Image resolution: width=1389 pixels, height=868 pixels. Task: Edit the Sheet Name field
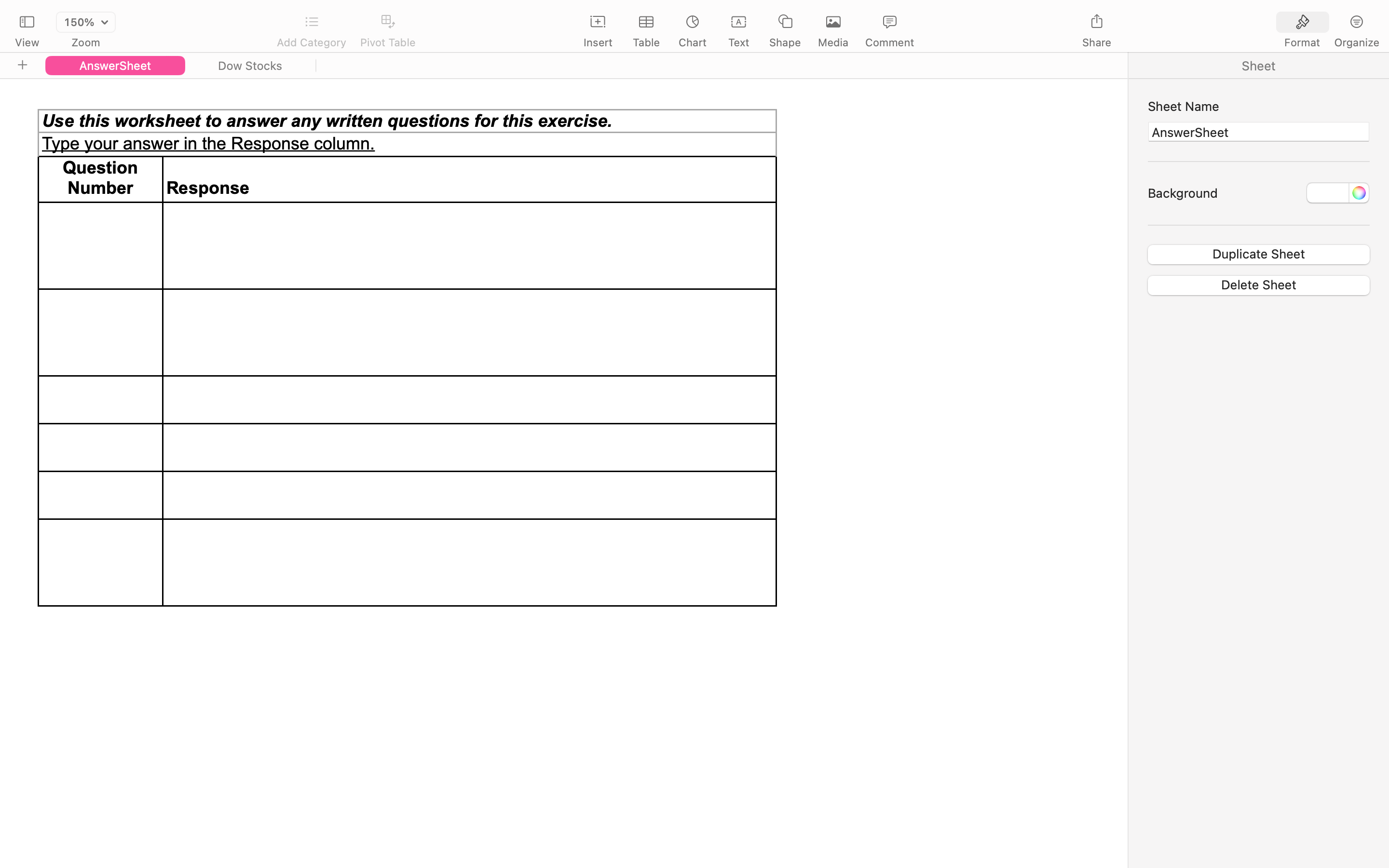pyautogui.click(x=1258, y=132)
